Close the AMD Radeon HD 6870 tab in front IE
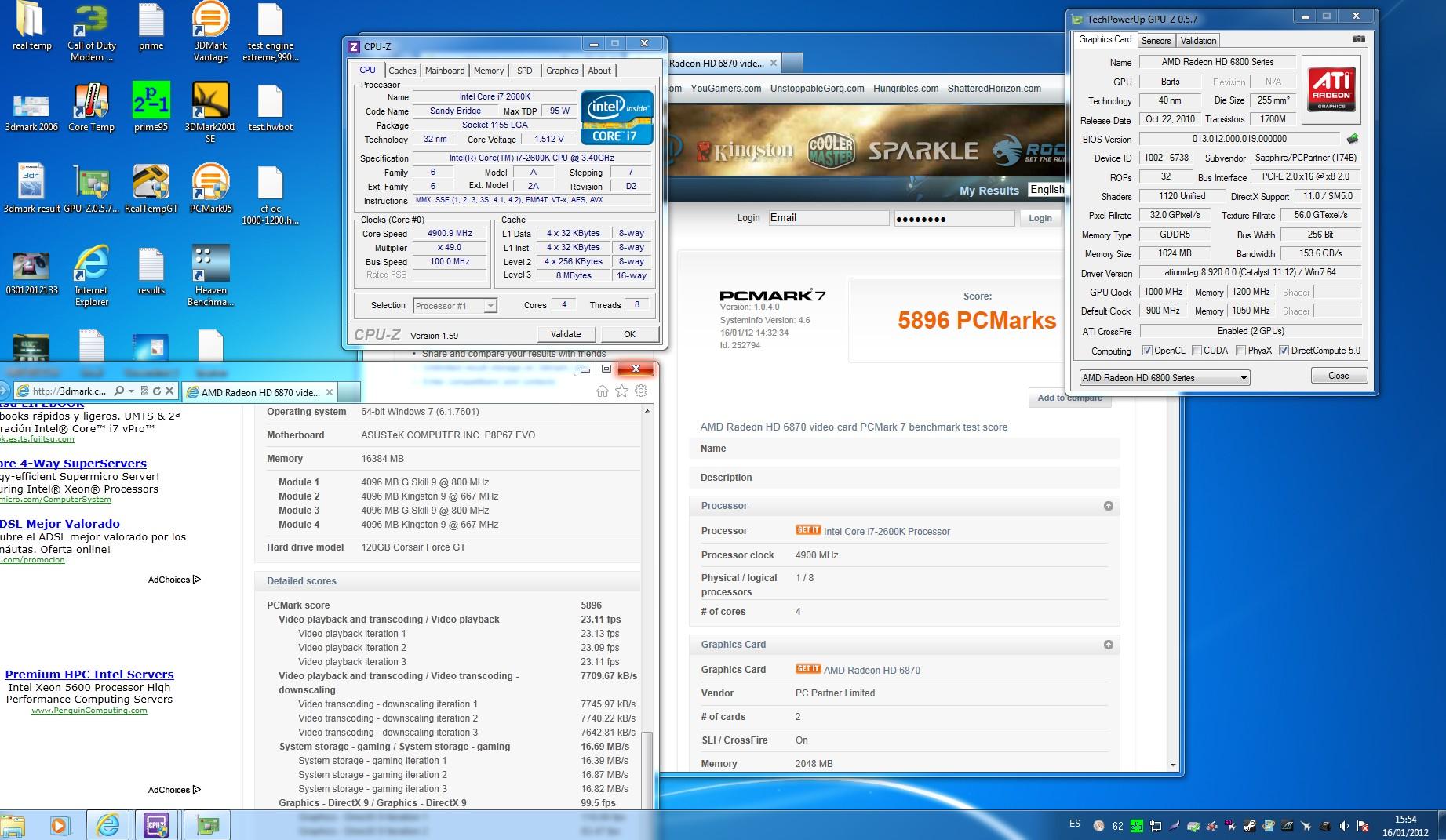This screenshot has width=1446, height=840. click(330, 392)
